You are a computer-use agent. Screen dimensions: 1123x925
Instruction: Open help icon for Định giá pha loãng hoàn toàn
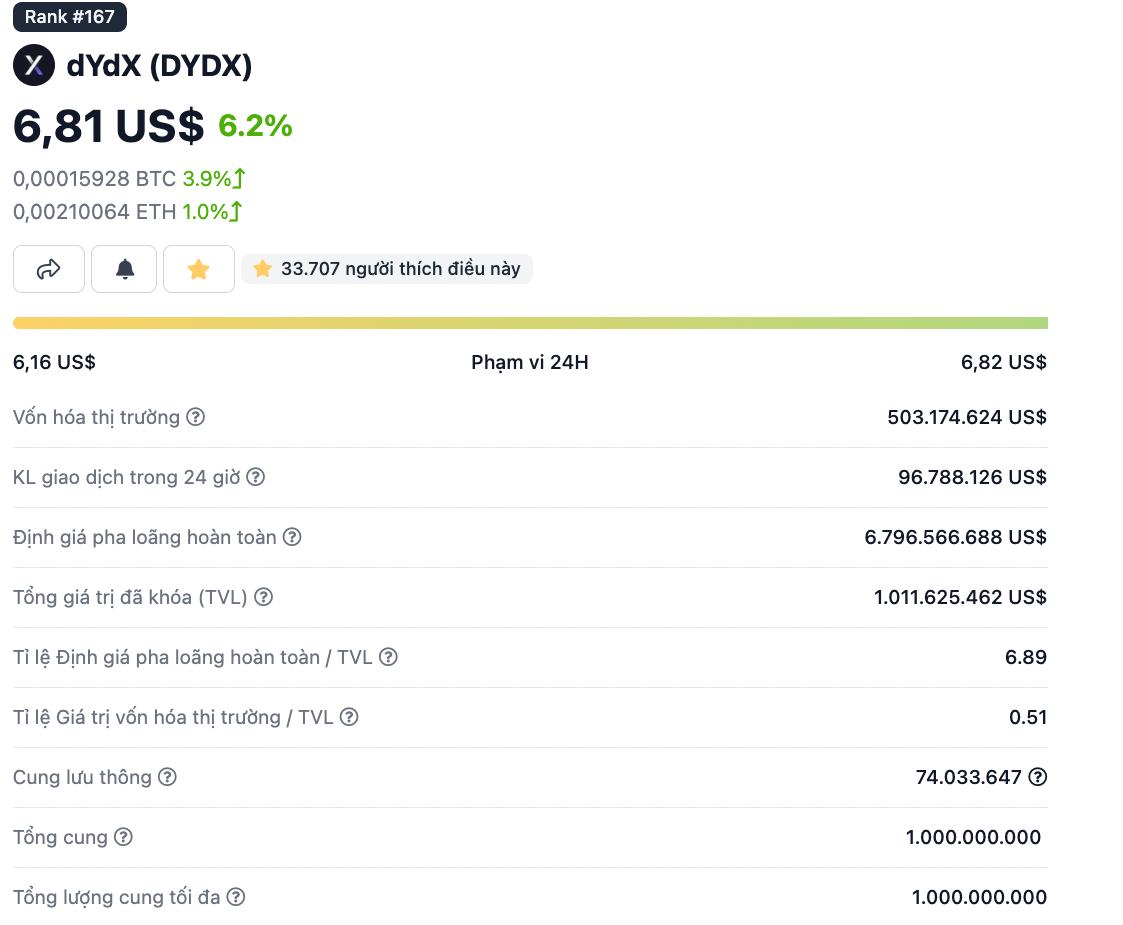[291, 537]
